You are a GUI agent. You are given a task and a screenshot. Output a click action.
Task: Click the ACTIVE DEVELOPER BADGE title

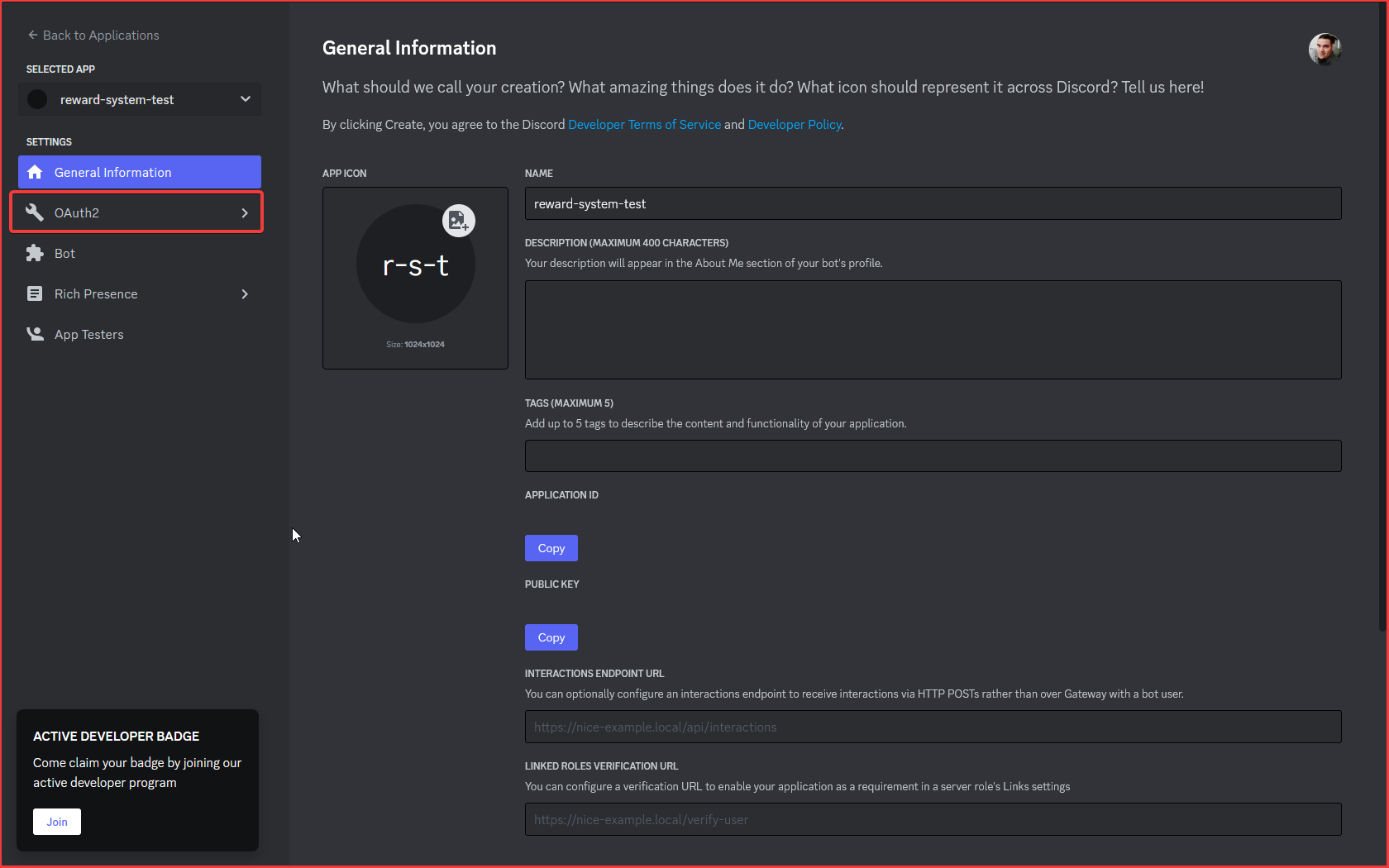pyautogui.click(x=116, y=736)
